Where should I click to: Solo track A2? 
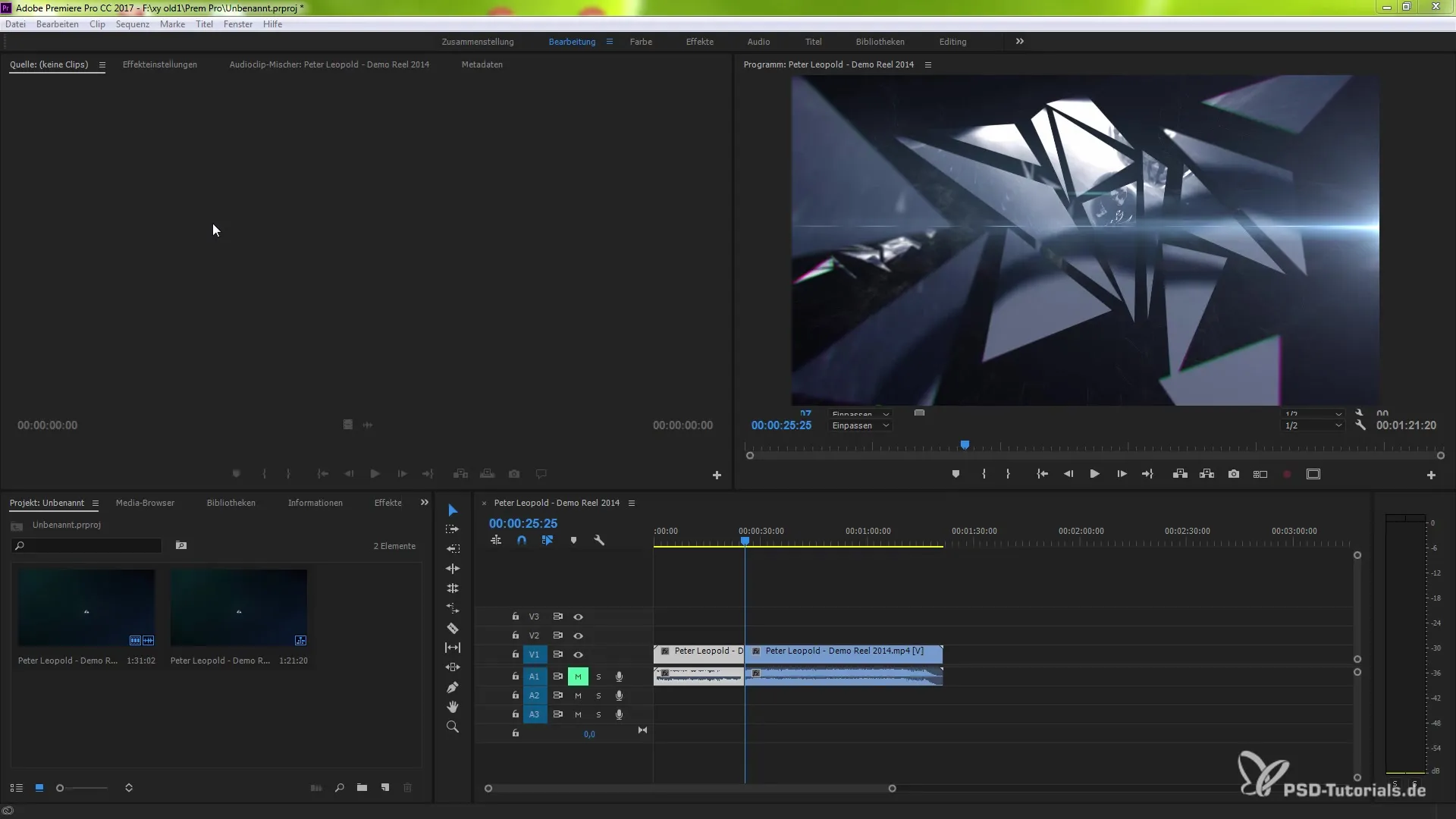(598, 696)
